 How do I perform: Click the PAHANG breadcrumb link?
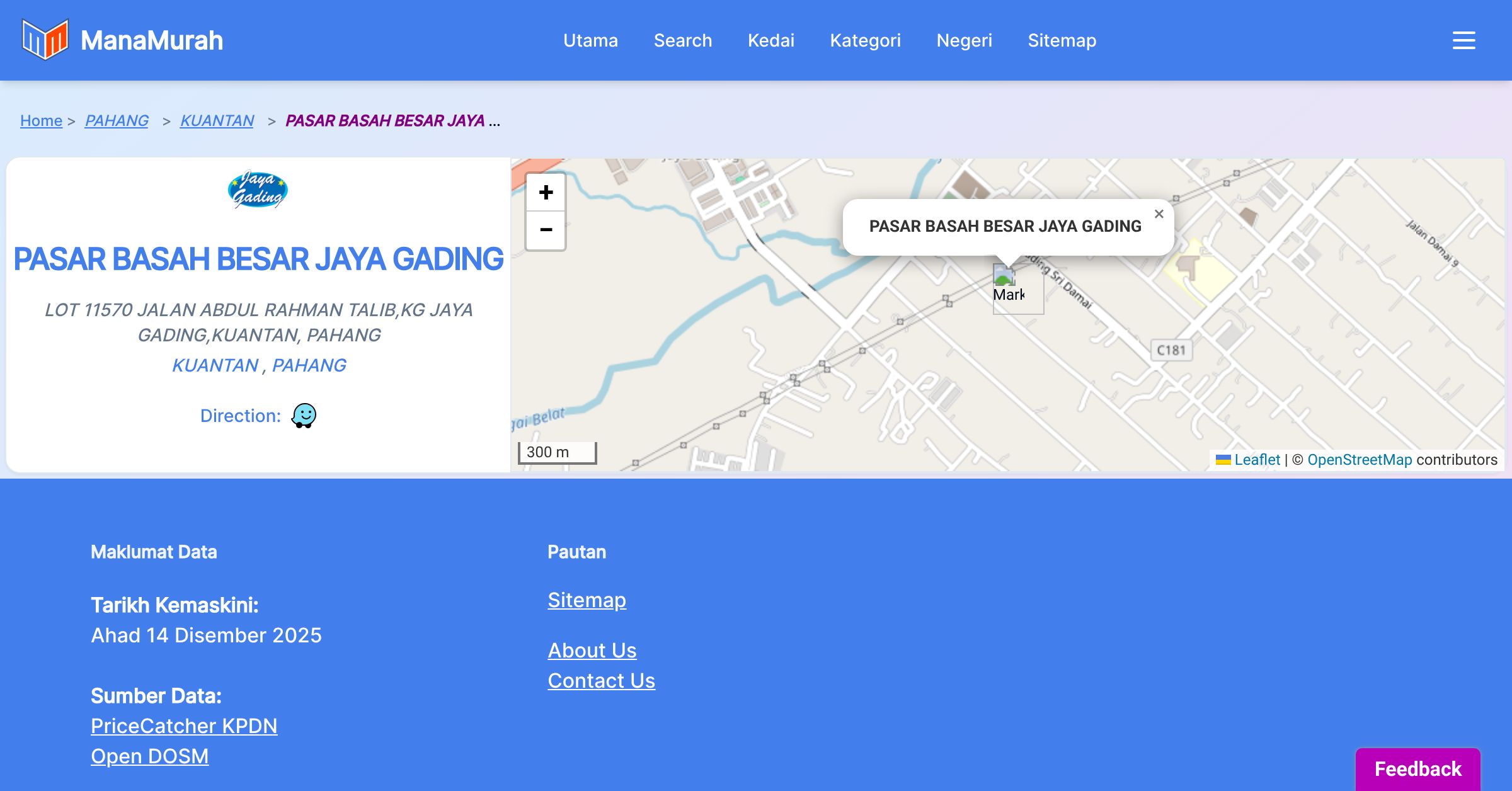pos(117,120)
